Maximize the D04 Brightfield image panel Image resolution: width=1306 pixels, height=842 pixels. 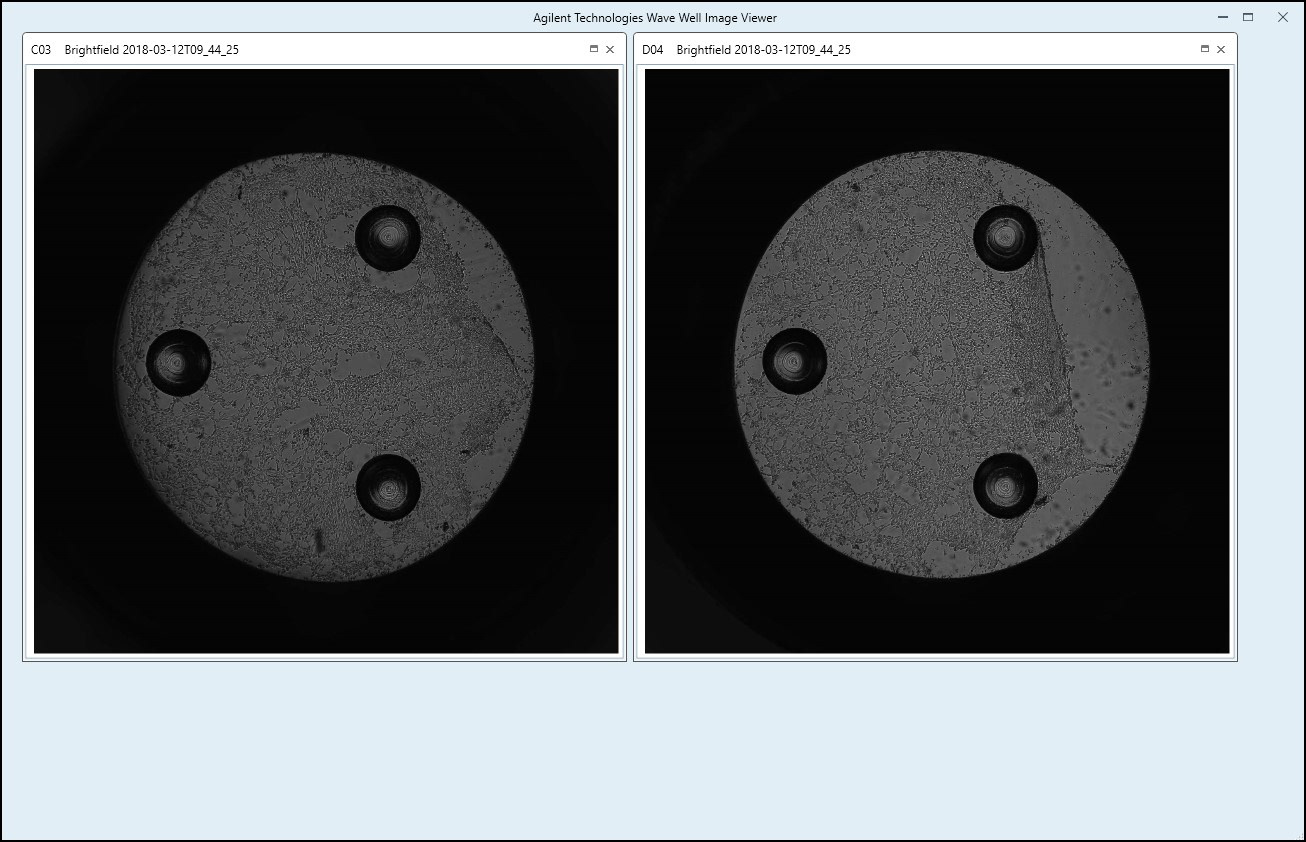1205,49
